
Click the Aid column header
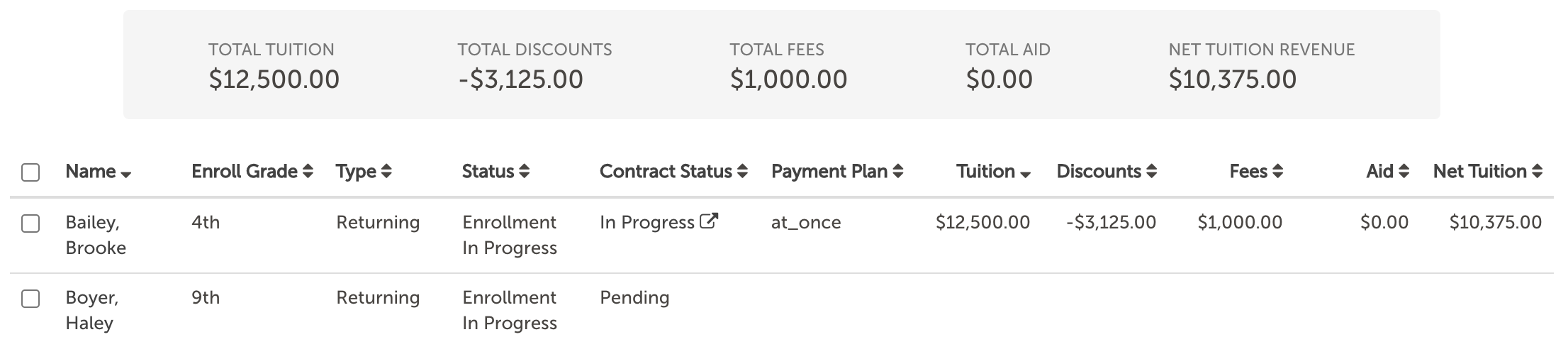pos(1387,171)
